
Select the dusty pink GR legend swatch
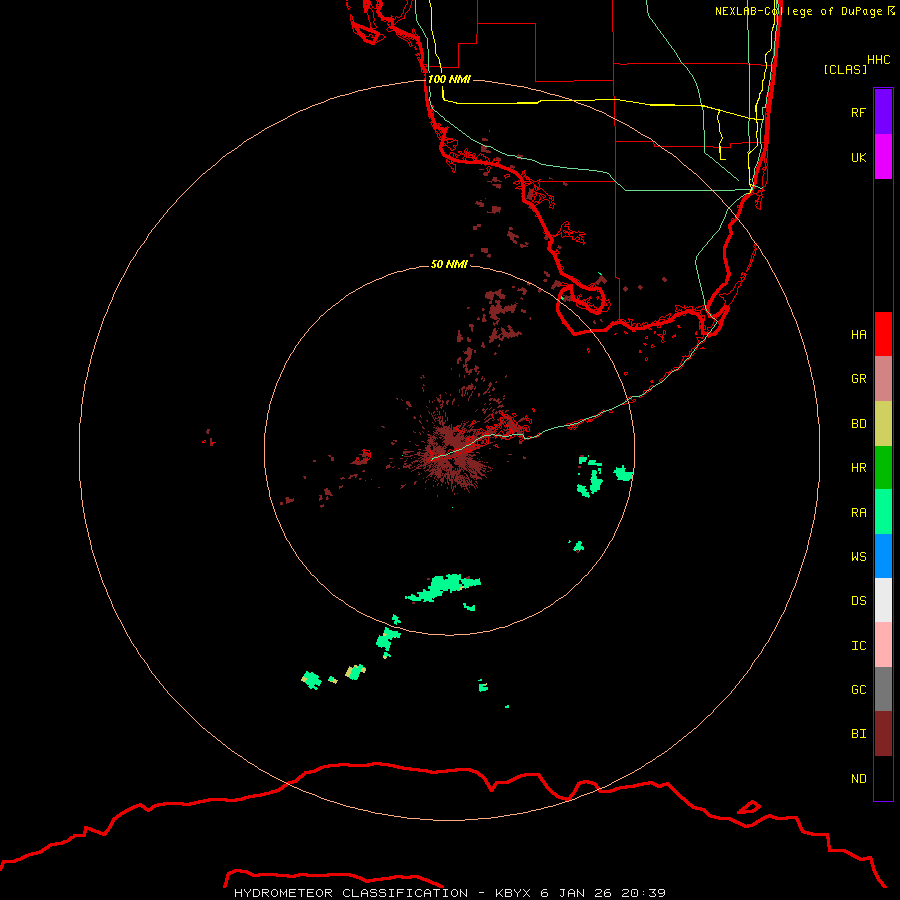click(883, 379)
